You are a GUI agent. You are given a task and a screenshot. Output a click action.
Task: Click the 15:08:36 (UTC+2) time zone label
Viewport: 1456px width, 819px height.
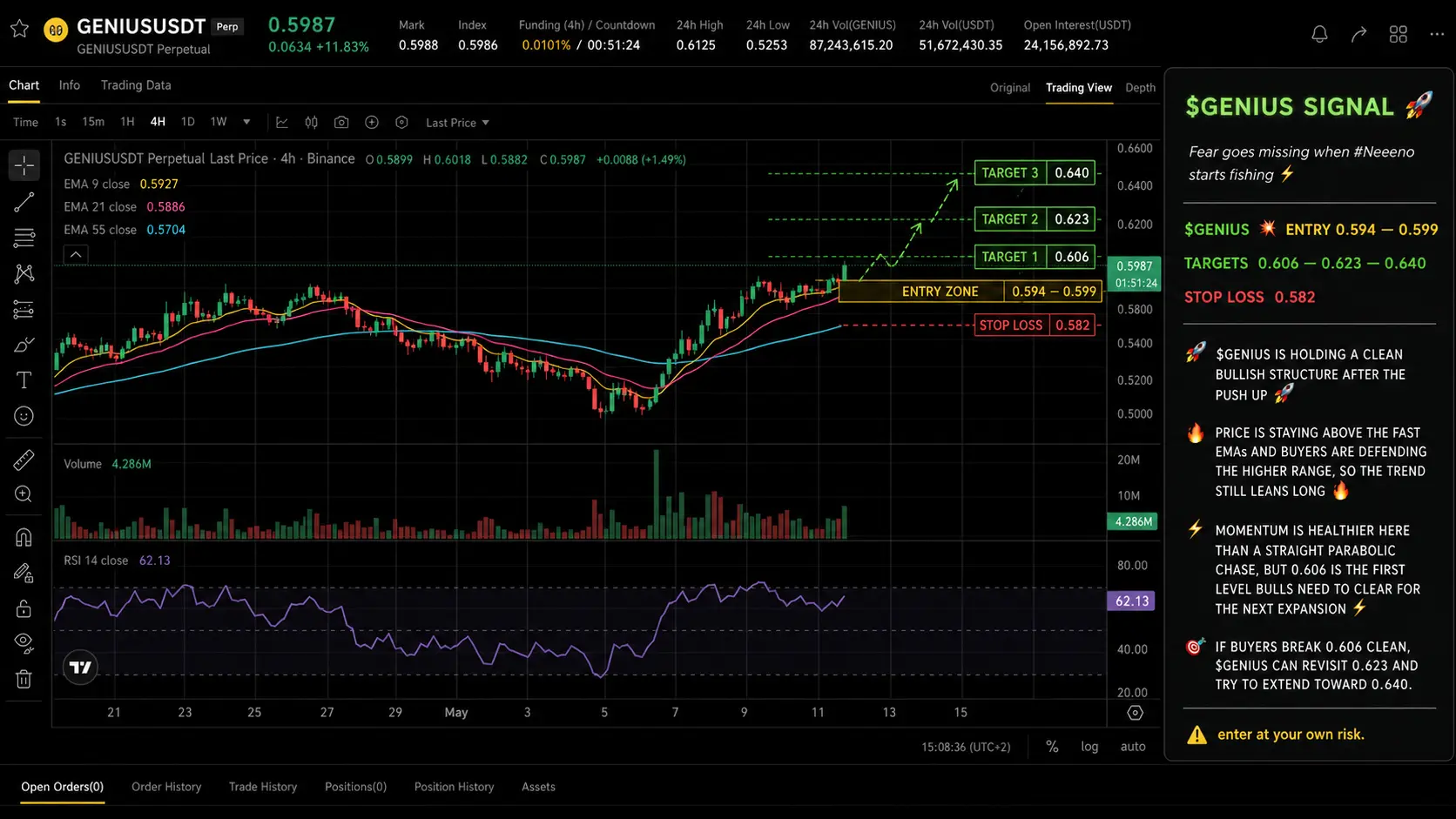point(966,747)
